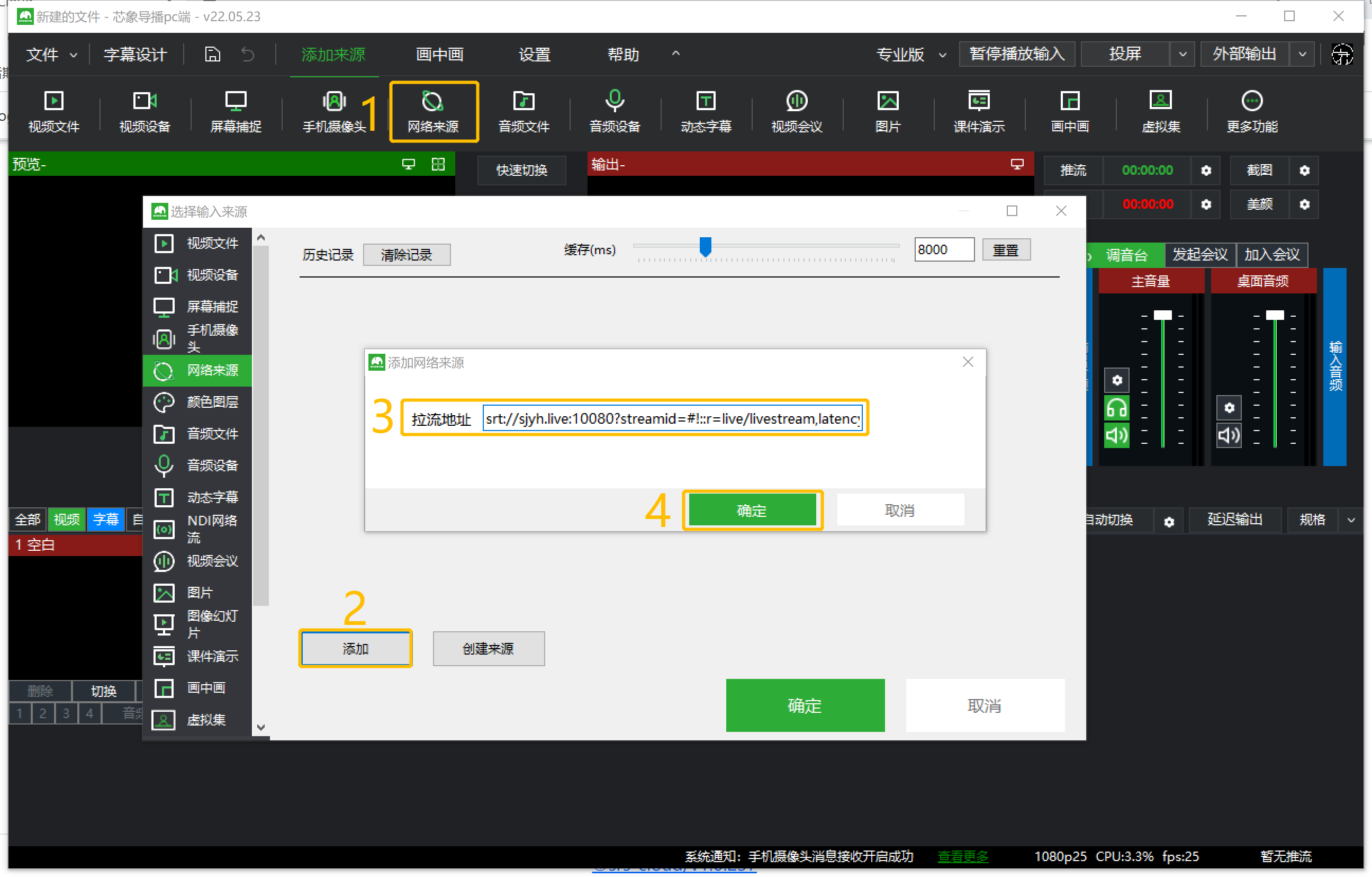The width and height of the screenshot is (1372, 877).
Task: Expand the 投屏 dropdown arrow
Action: click(1183, 54)
